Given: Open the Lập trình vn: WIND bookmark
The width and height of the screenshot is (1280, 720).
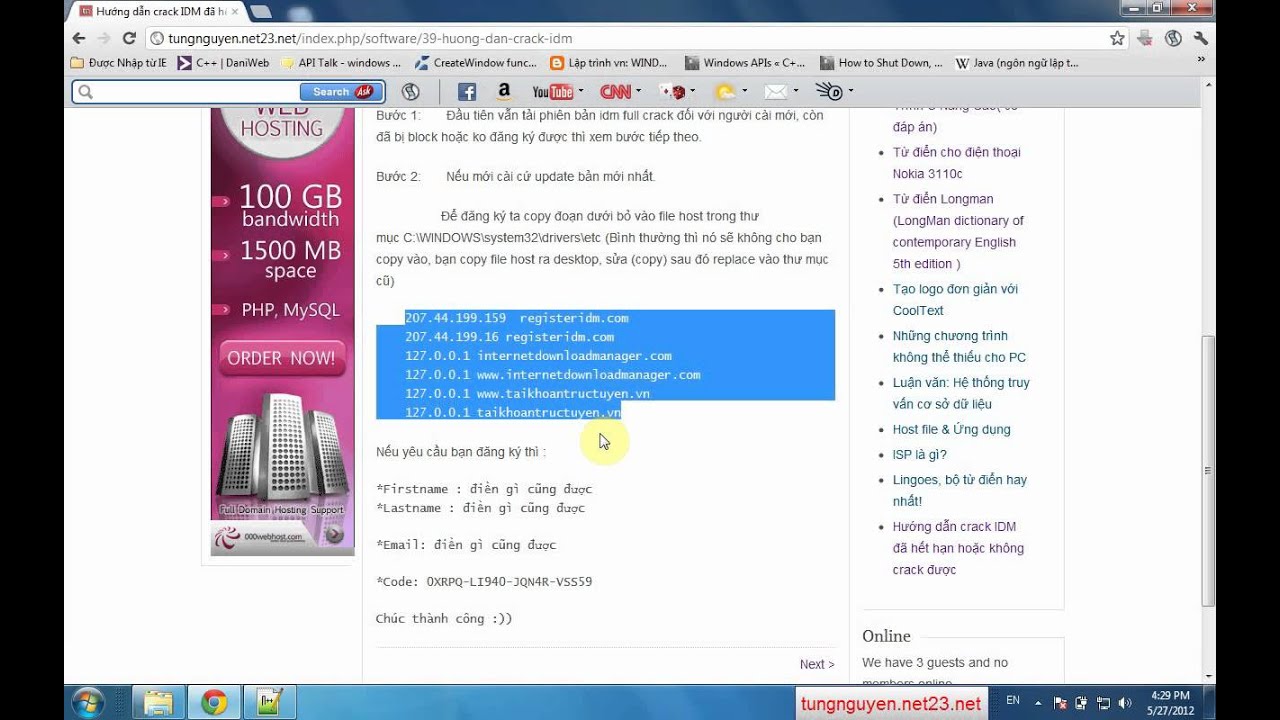Looking at the screenshot, I should 609,63.
